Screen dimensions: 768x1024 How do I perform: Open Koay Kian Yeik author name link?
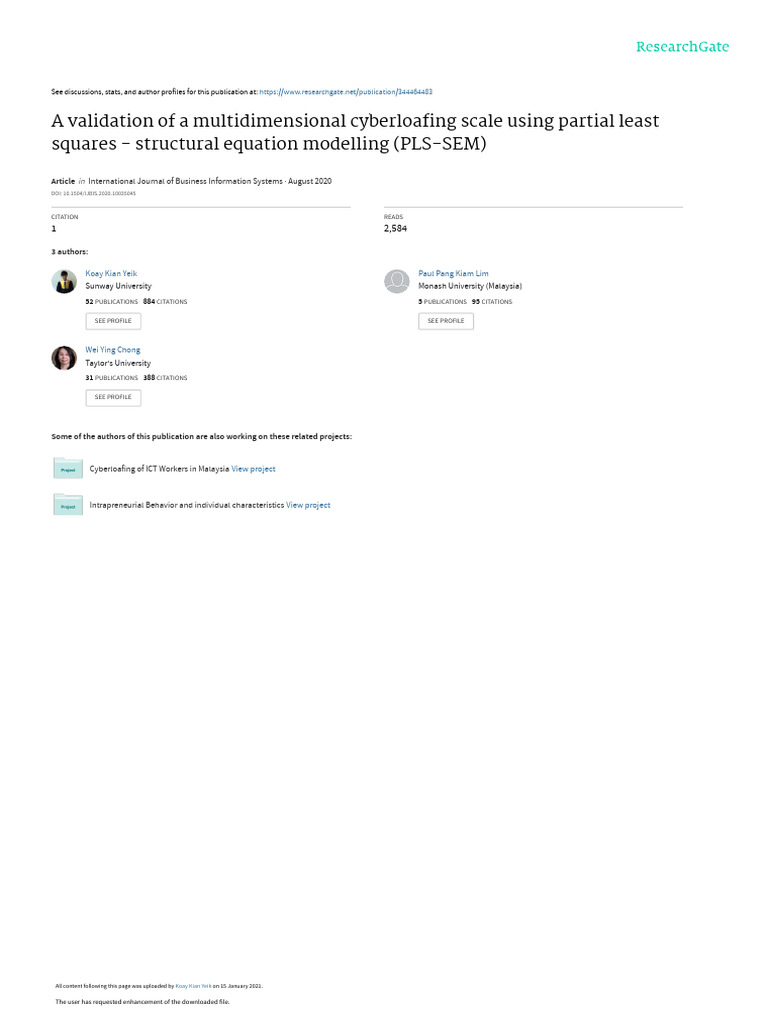point(111,273)
